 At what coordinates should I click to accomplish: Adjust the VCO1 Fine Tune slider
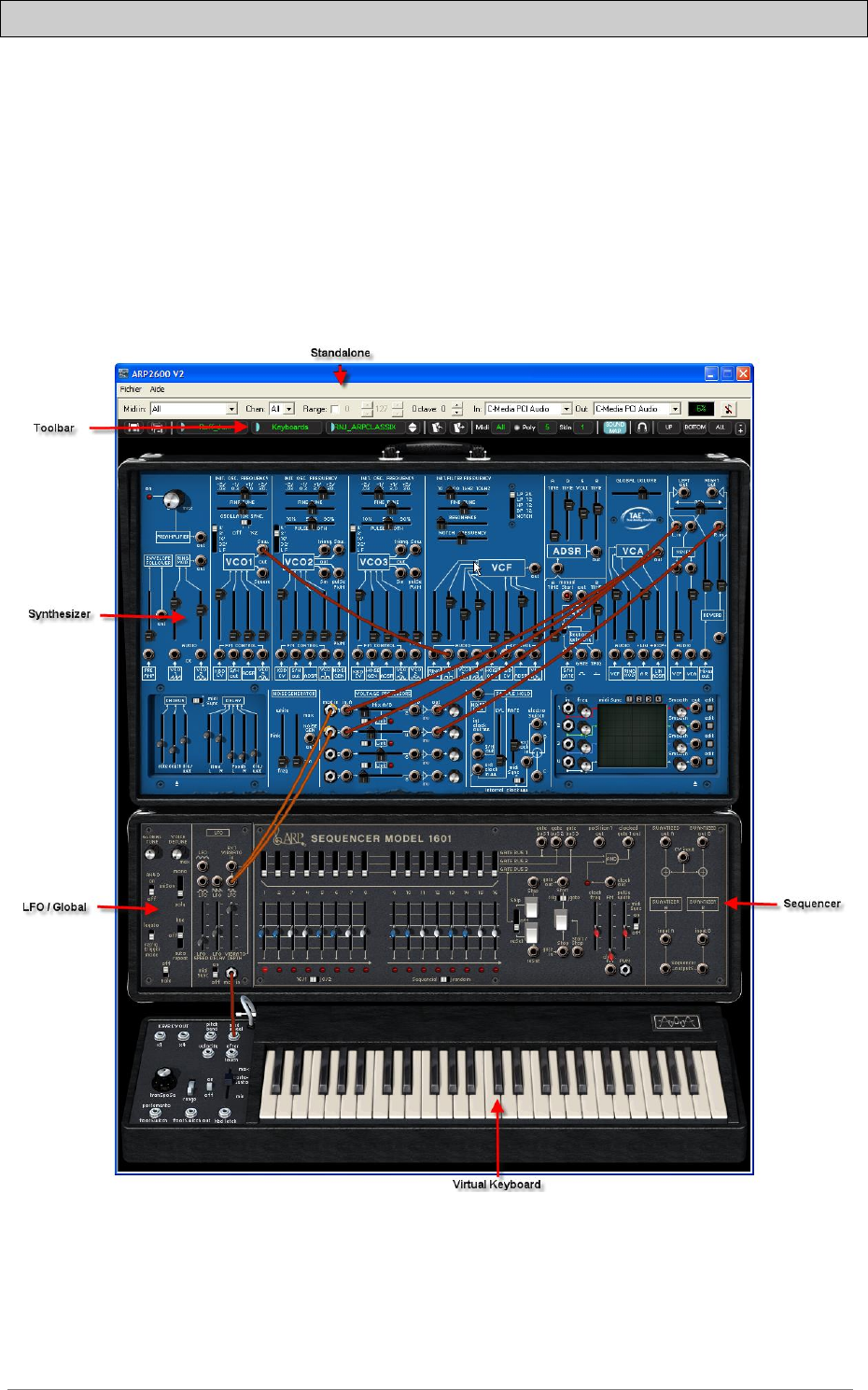tap(242, 510)
